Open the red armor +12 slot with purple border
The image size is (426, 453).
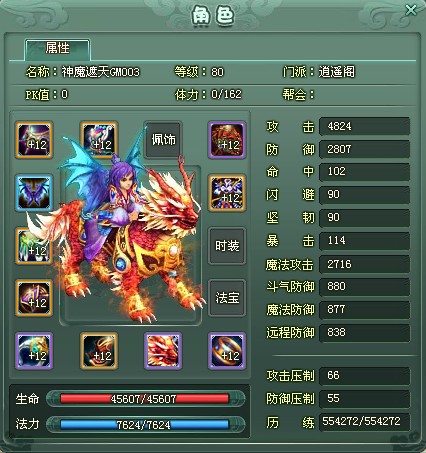[227, 140]
